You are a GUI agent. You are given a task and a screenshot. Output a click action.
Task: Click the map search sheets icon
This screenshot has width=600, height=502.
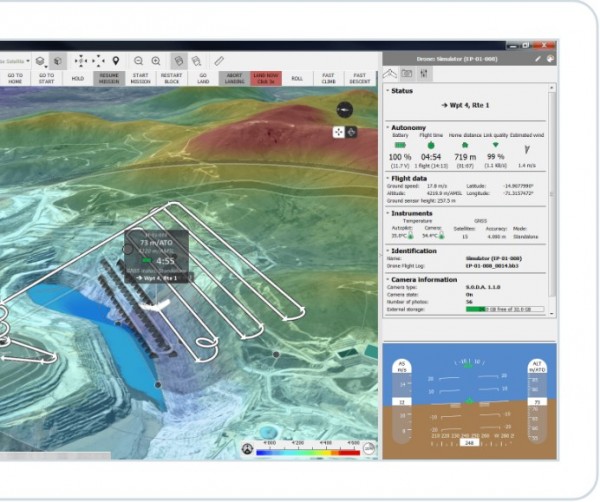(196, 61)
